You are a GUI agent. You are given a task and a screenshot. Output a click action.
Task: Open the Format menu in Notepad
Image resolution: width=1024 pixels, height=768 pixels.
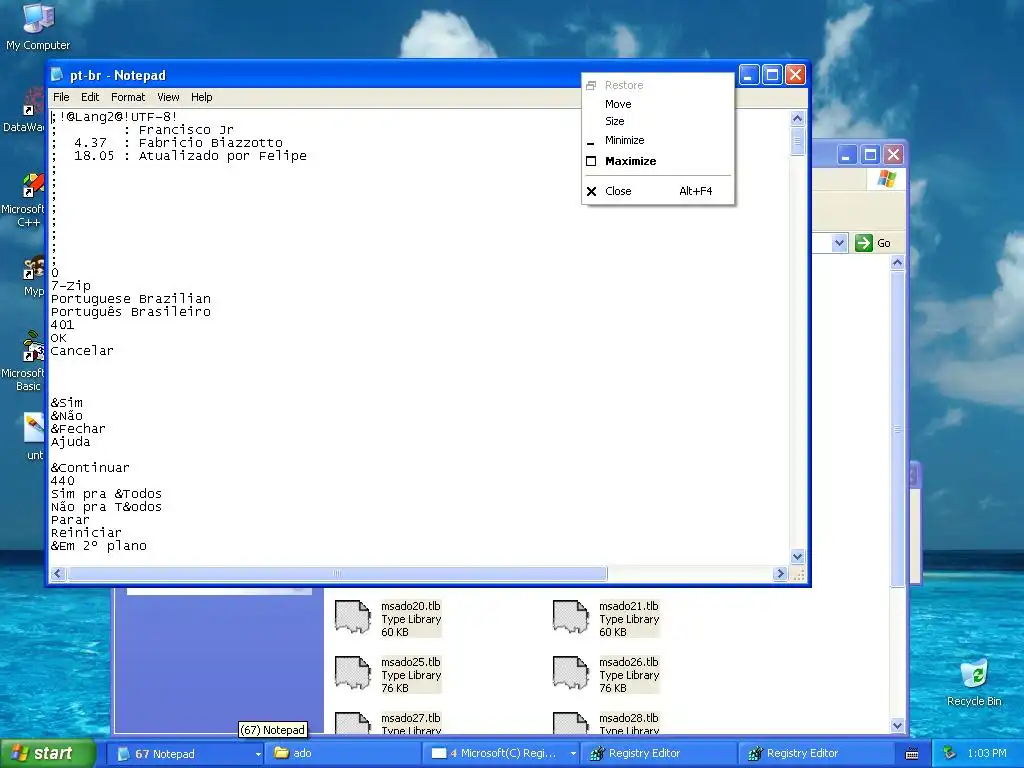click(x=128, y=97)
